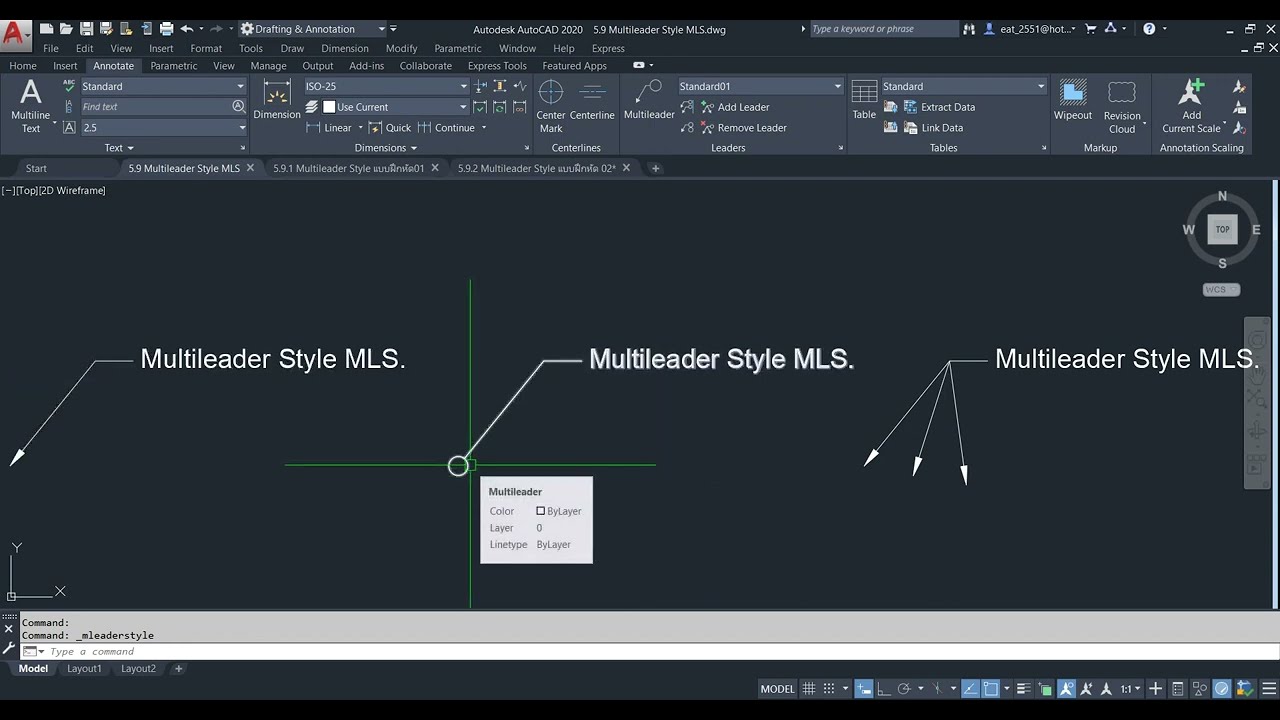Switch to the Home ribbon tab

click(23, 66)
